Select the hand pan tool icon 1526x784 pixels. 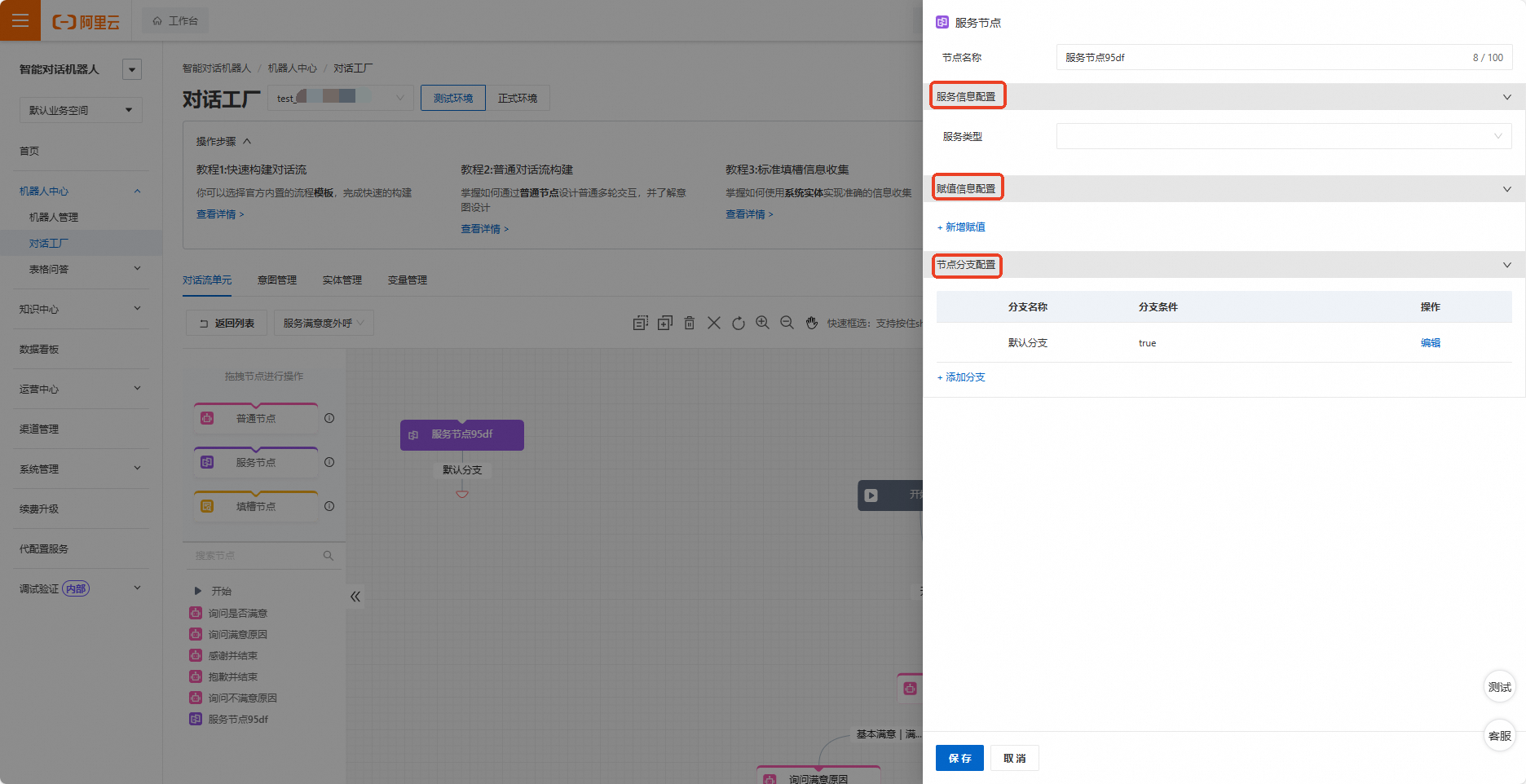click(x=812, y=323)
